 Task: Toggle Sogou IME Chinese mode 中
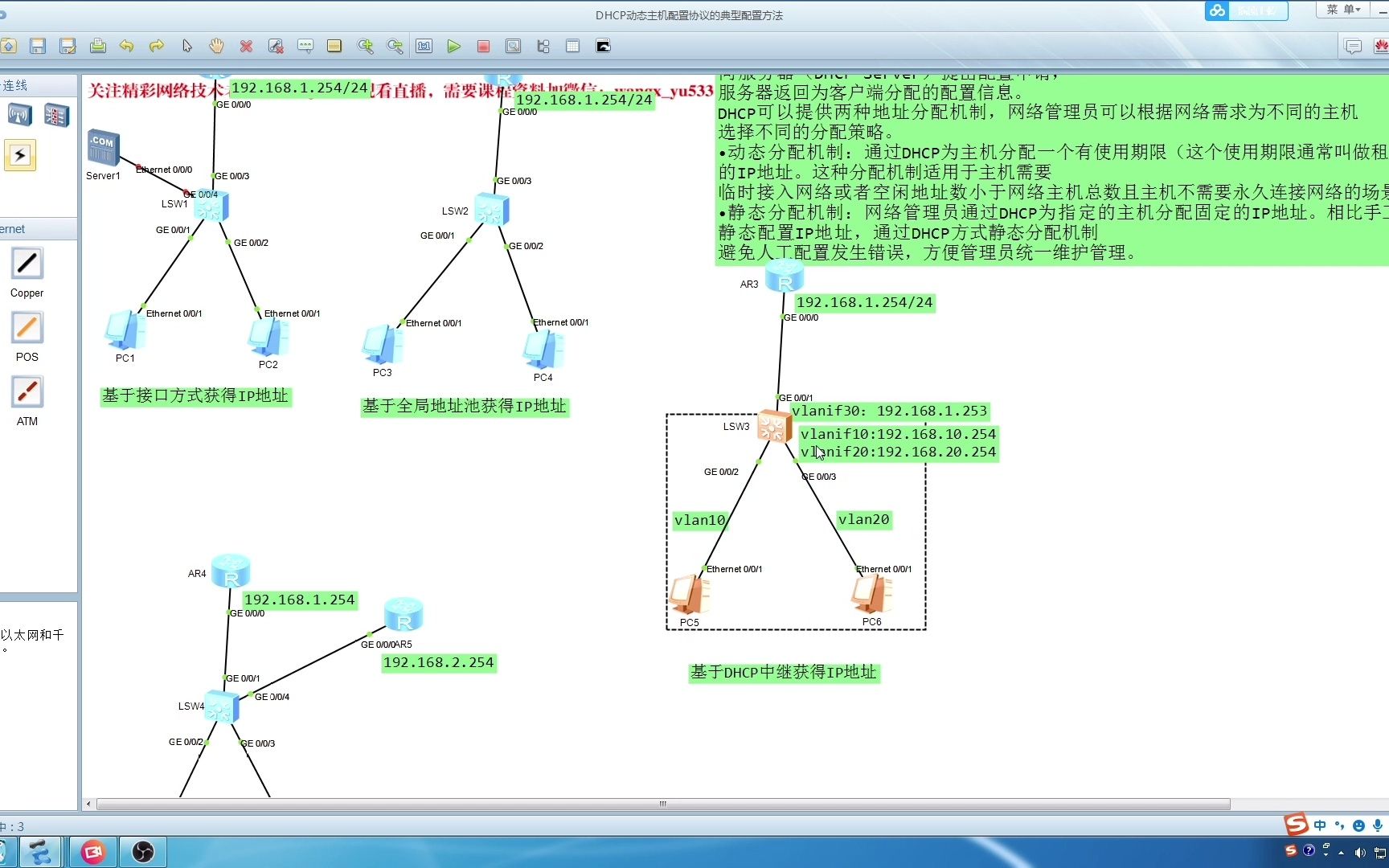tap(1320, 825)
